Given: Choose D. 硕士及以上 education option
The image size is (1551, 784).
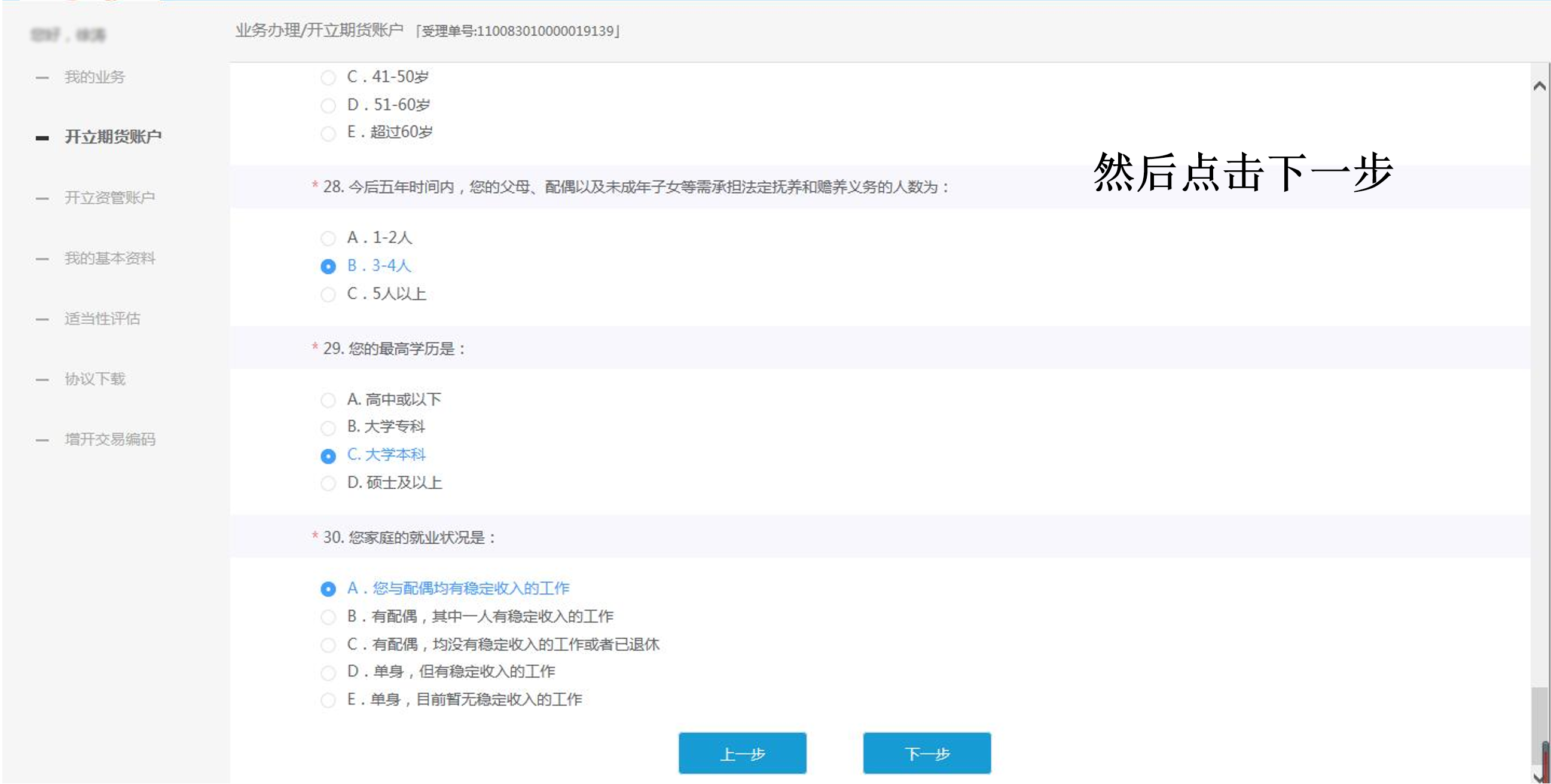Looking at the screenshot, I should 328,484.
